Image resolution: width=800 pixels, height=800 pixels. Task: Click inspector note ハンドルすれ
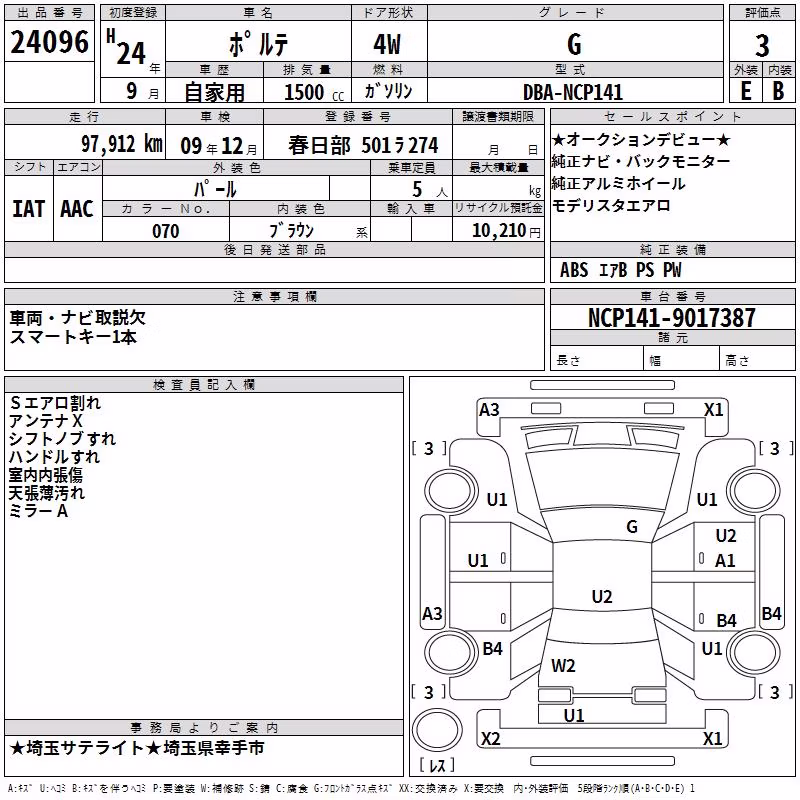click(55, 457)
